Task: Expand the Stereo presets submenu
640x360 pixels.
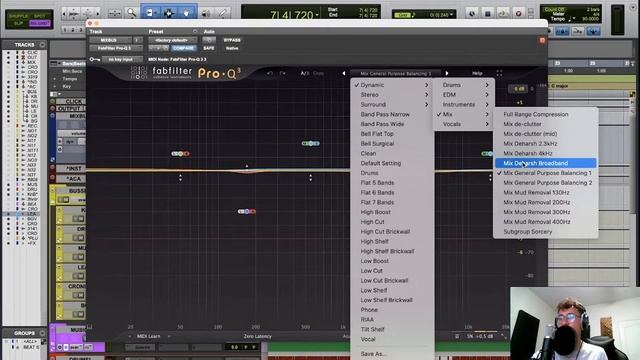Action: point(392,95)
